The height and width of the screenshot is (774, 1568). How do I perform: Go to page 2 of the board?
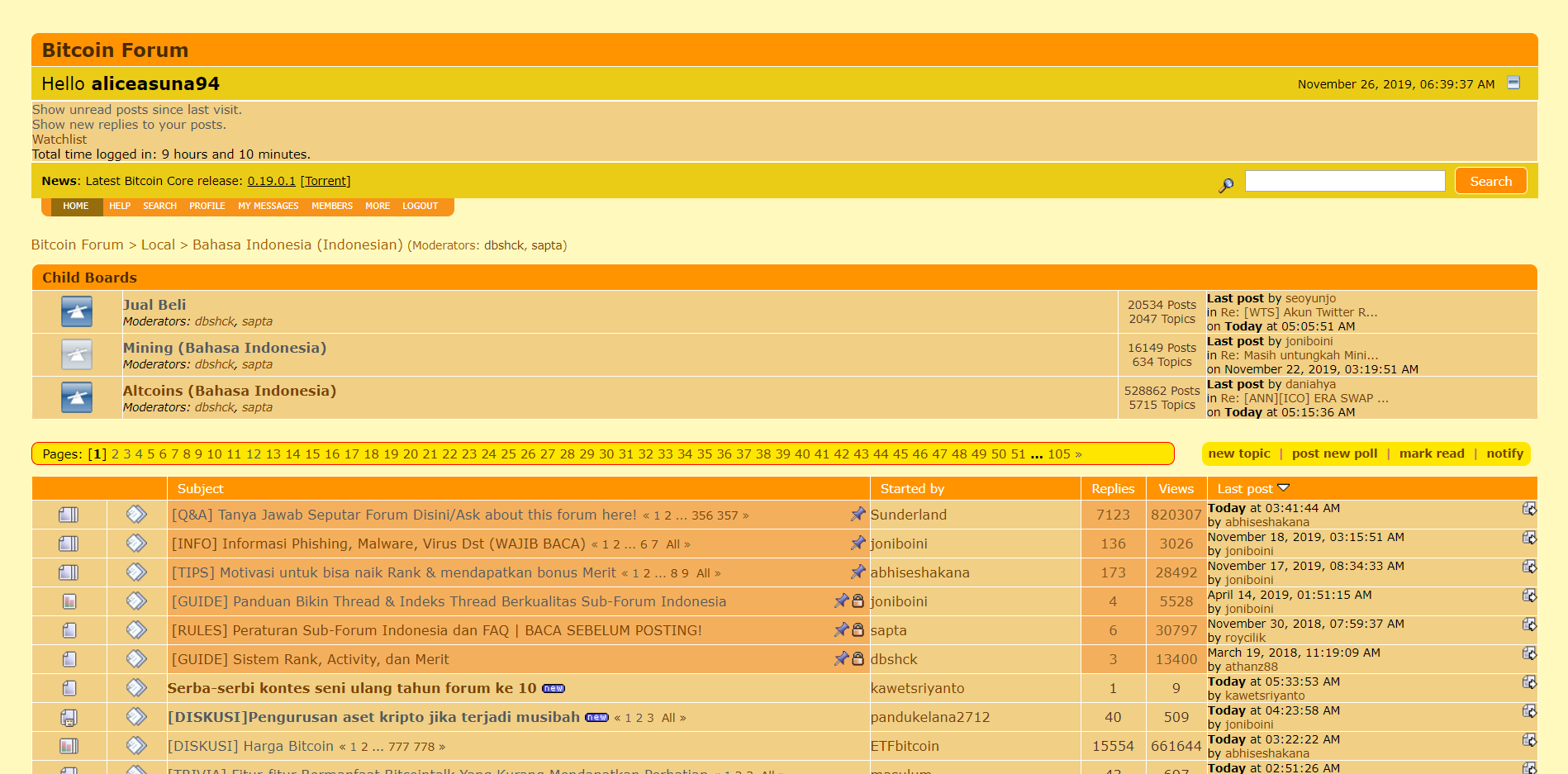(x=116, y=454)
